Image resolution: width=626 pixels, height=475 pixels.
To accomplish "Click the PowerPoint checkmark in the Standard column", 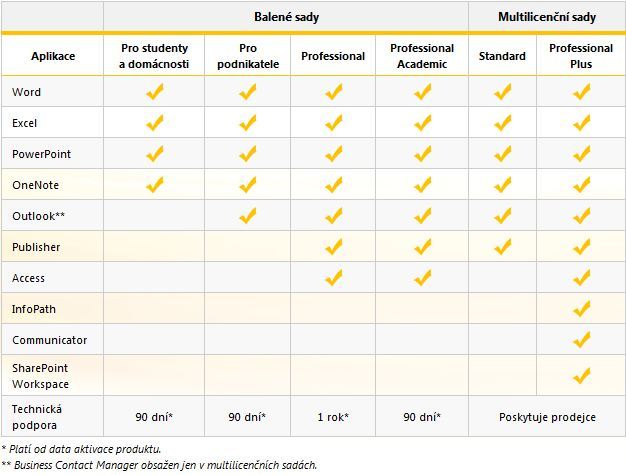I will (503, 154).
